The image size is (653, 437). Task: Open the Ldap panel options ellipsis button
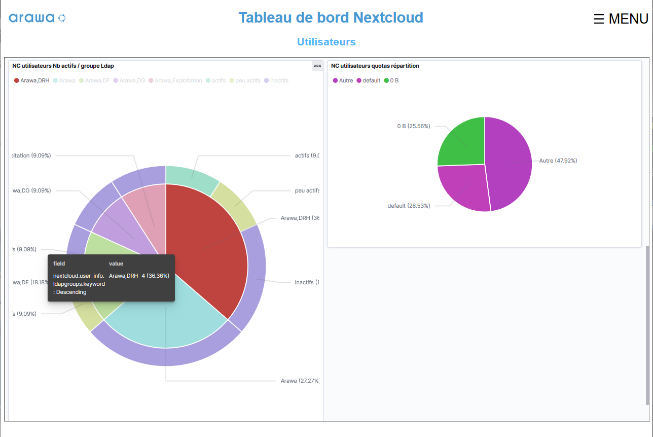[317, 66]
